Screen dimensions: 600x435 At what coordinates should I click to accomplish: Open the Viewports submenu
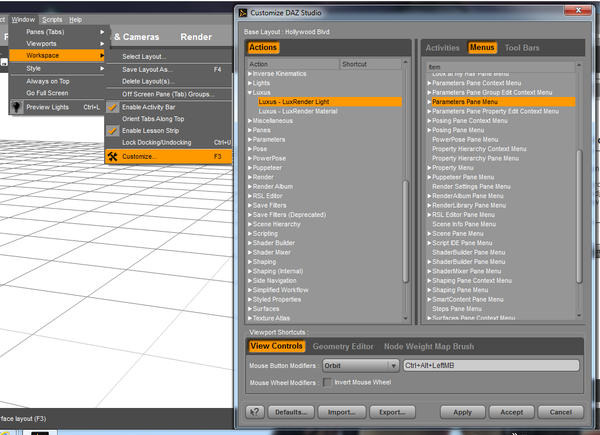(57, 44)
